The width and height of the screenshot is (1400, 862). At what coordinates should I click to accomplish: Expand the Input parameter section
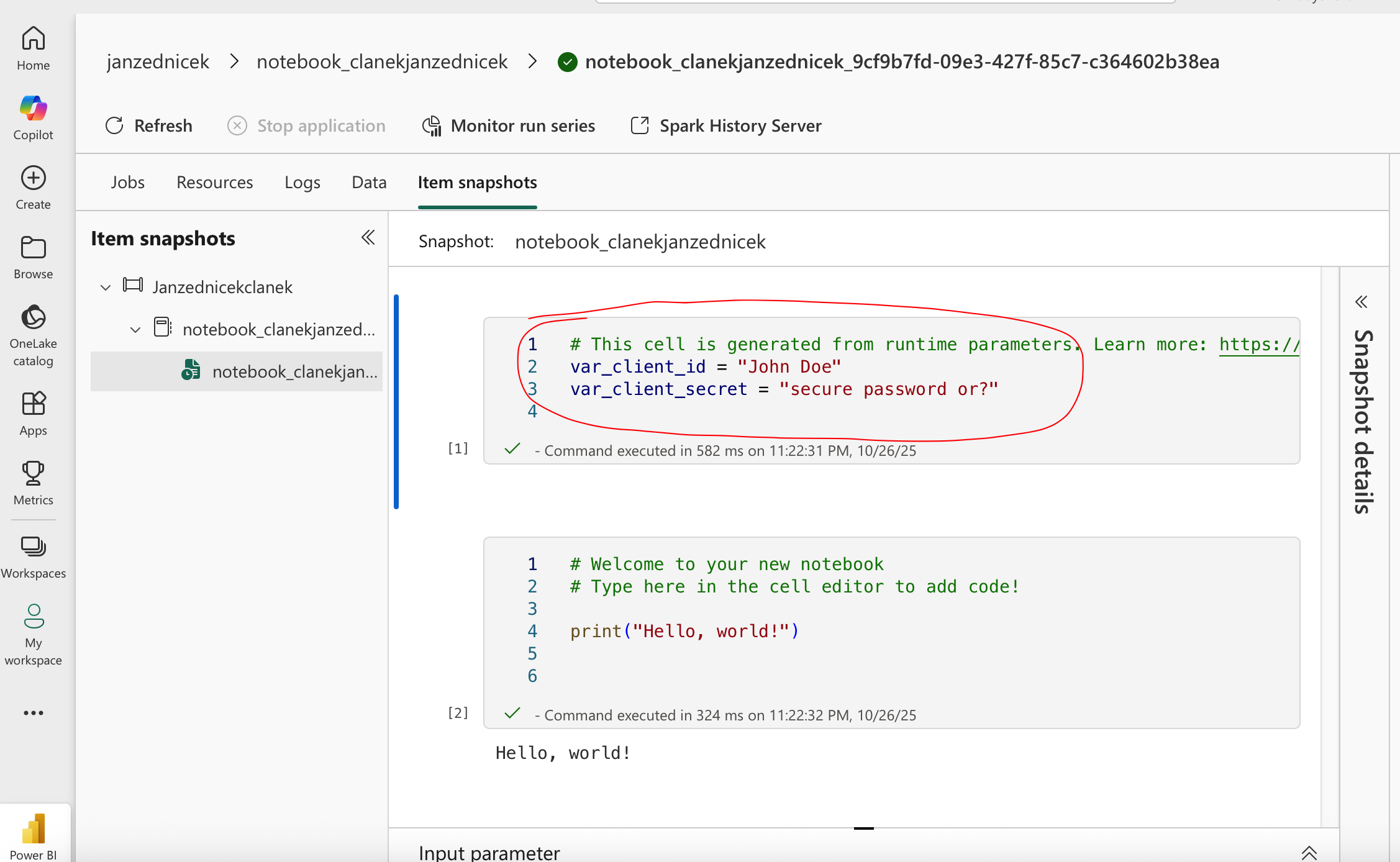point(1309,853)
